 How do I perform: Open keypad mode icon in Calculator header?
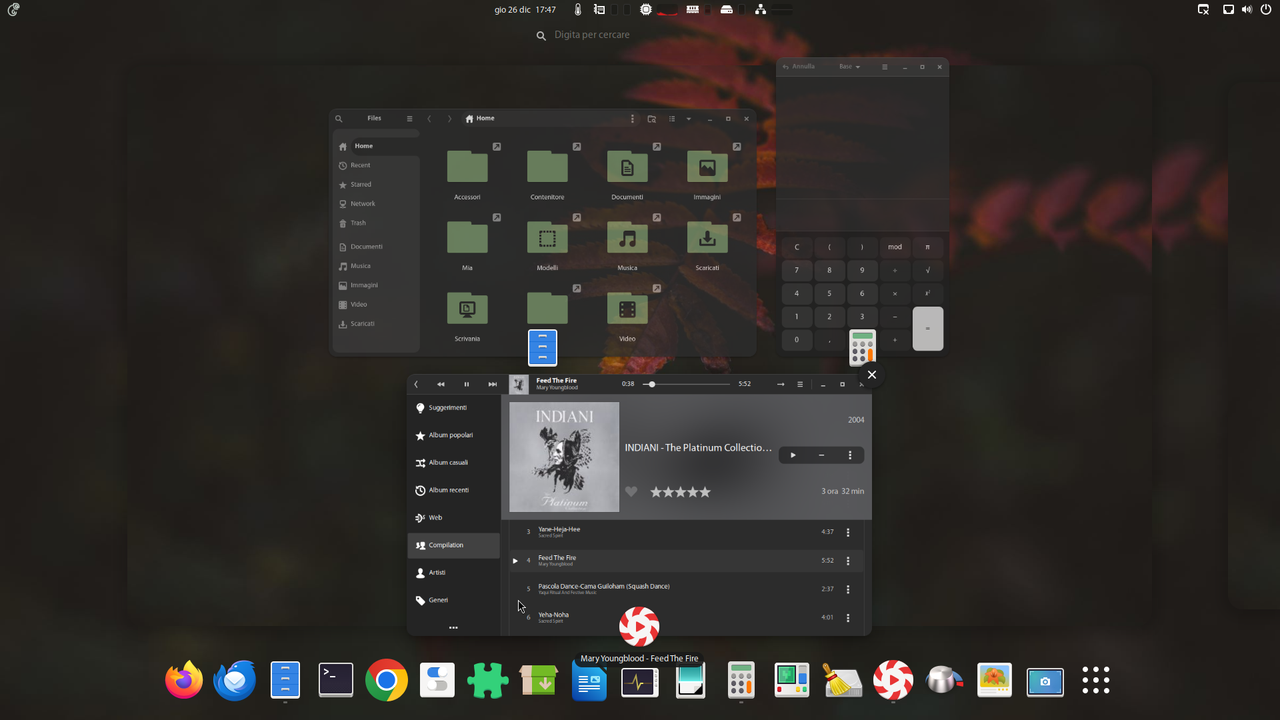884,66
